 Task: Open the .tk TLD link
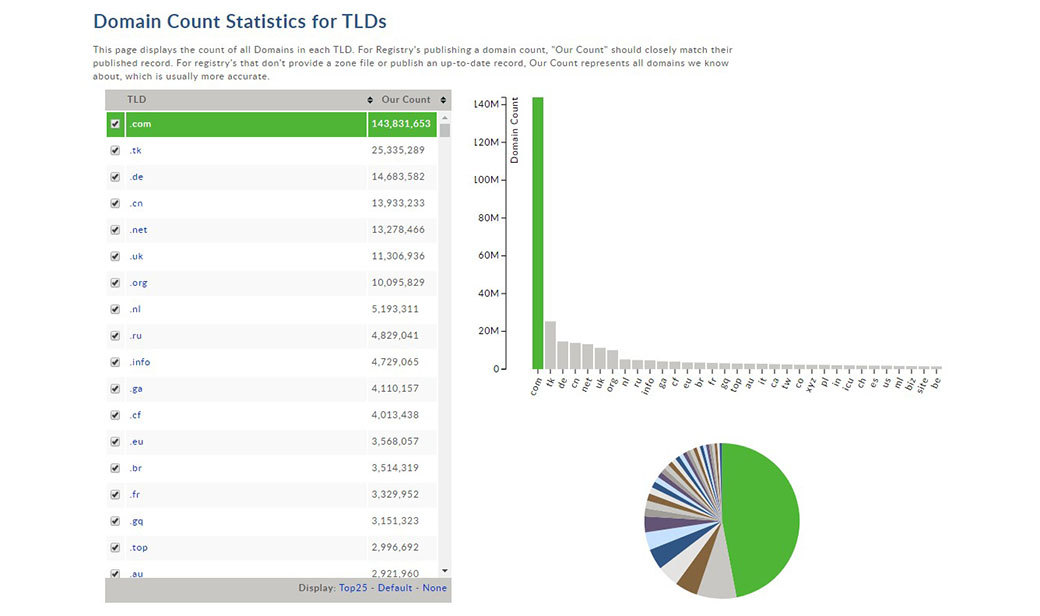(135, 151)
